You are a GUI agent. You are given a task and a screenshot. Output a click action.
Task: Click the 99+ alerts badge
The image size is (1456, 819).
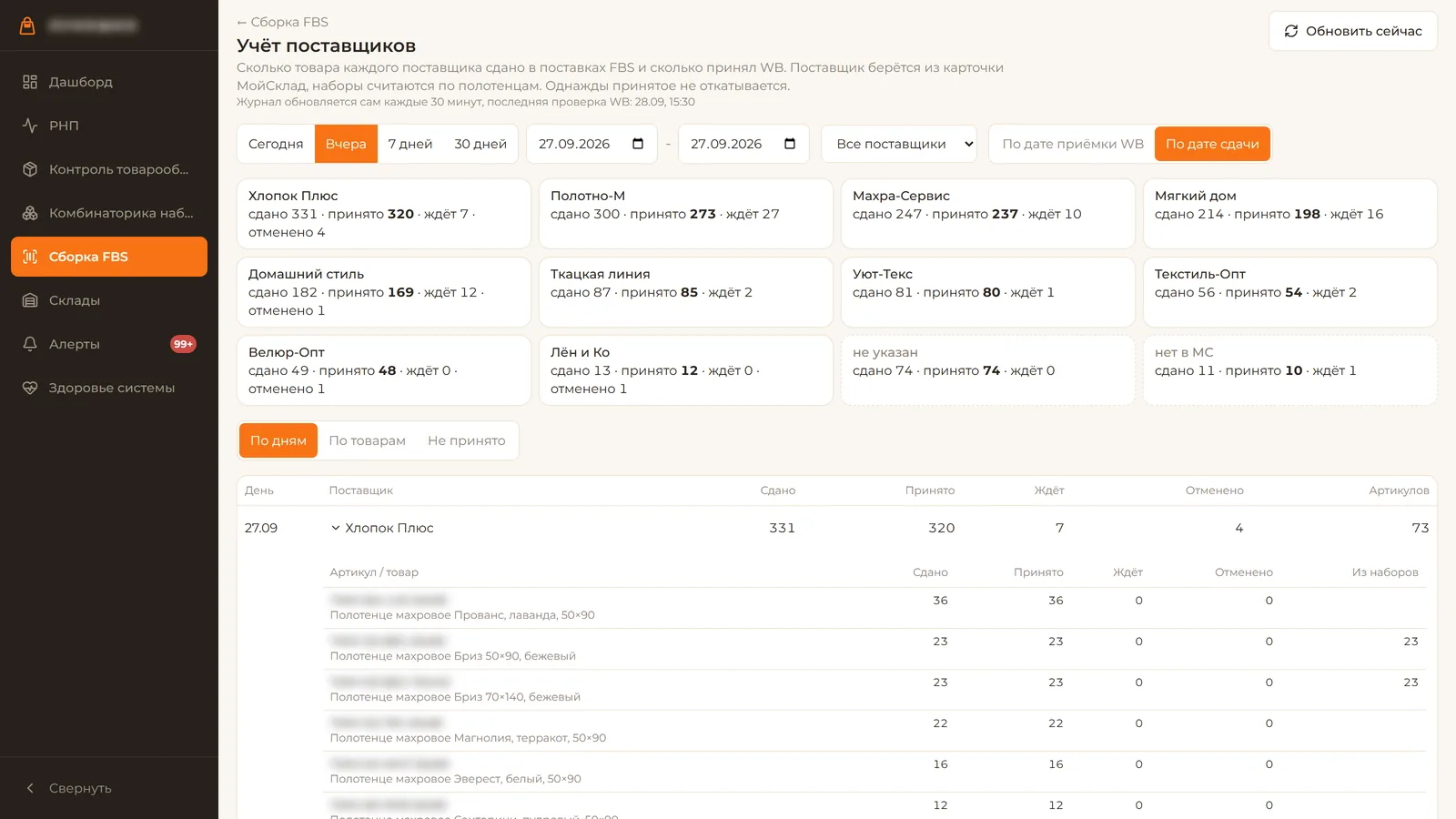[183, 344]
